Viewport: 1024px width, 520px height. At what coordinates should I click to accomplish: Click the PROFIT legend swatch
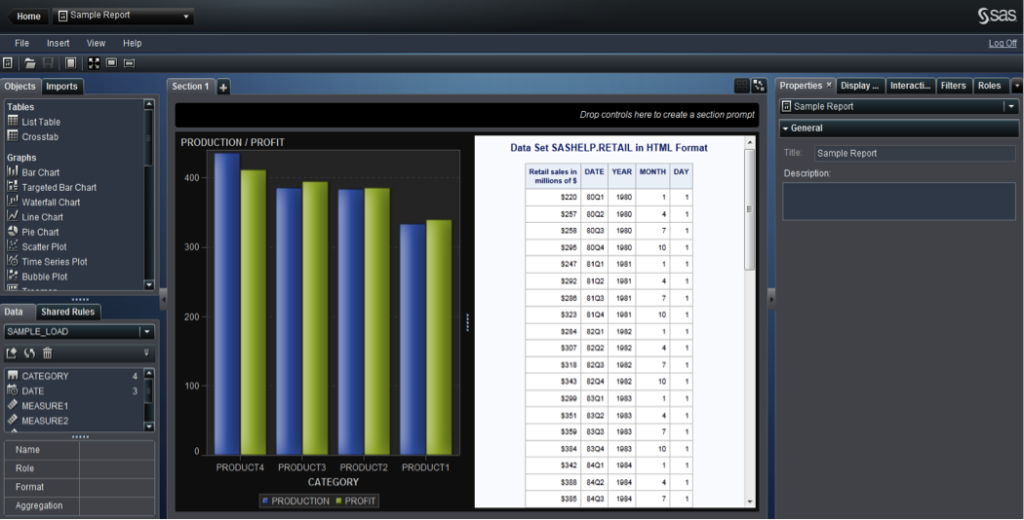coord(339,501)
